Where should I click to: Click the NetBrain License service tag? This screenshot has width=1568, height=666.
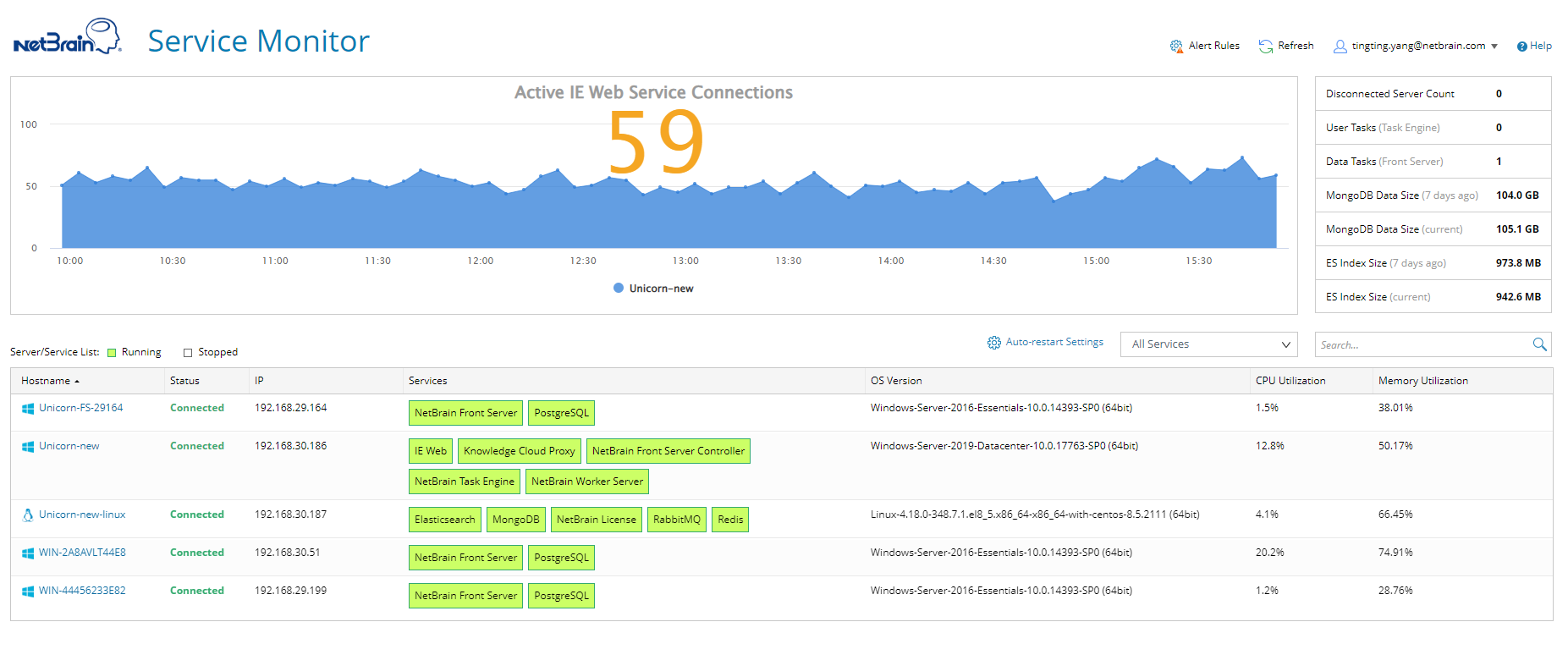tap(597, 520)
